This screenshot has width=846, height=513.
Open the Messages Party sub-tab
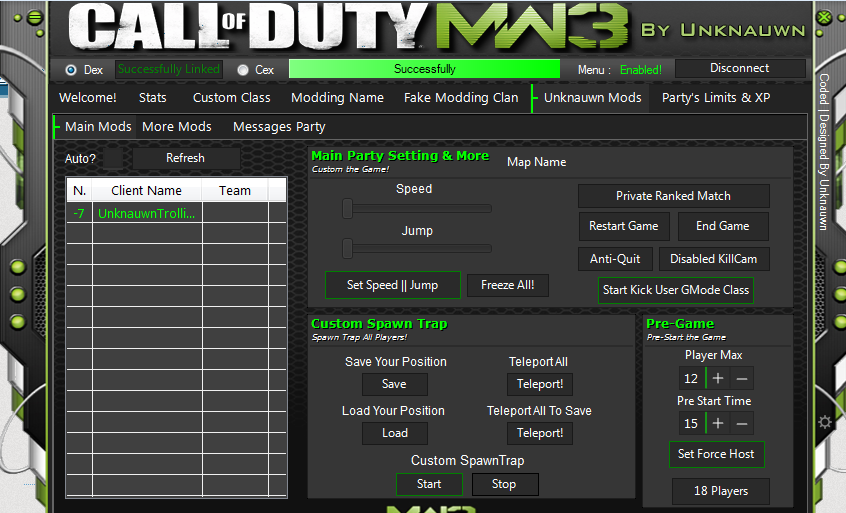pos(279,127)
